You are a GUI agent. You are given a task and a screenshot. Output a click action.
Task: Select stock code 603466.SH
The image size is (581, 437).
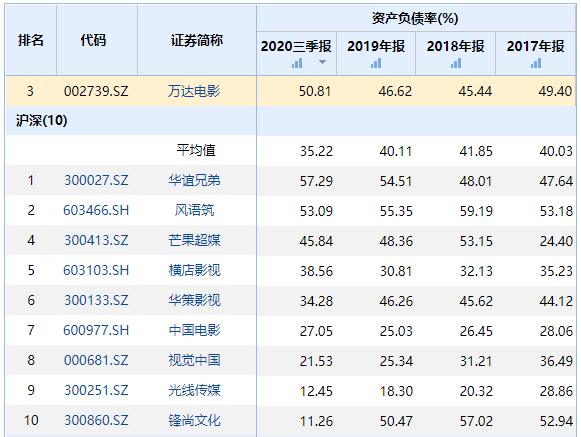click(96, 211)
